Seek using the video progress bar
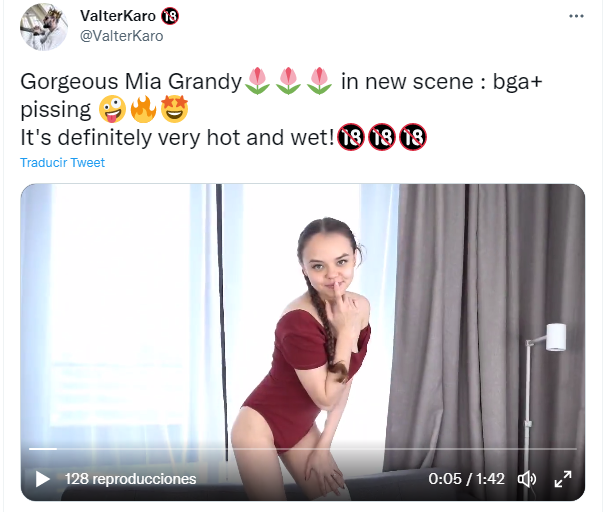The height and width of the screenshot is (512, 605). click(302, 449)
